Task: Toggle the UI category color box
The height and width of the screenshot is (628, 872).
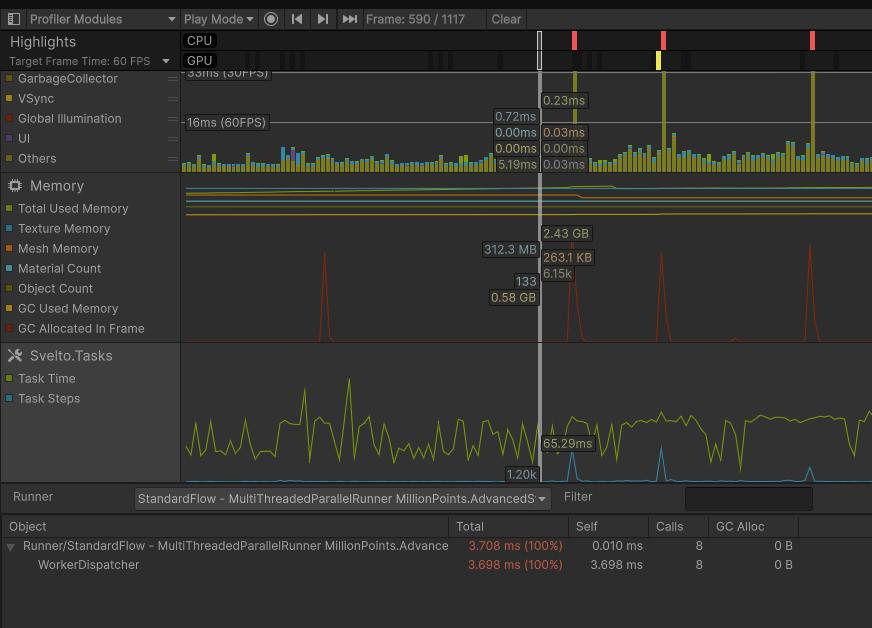Action: pyautogui.click(x=9, y=138)
